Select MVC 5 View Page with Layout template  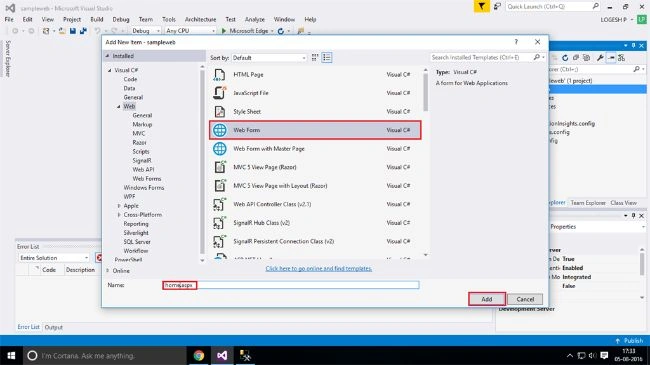[315, 185]
